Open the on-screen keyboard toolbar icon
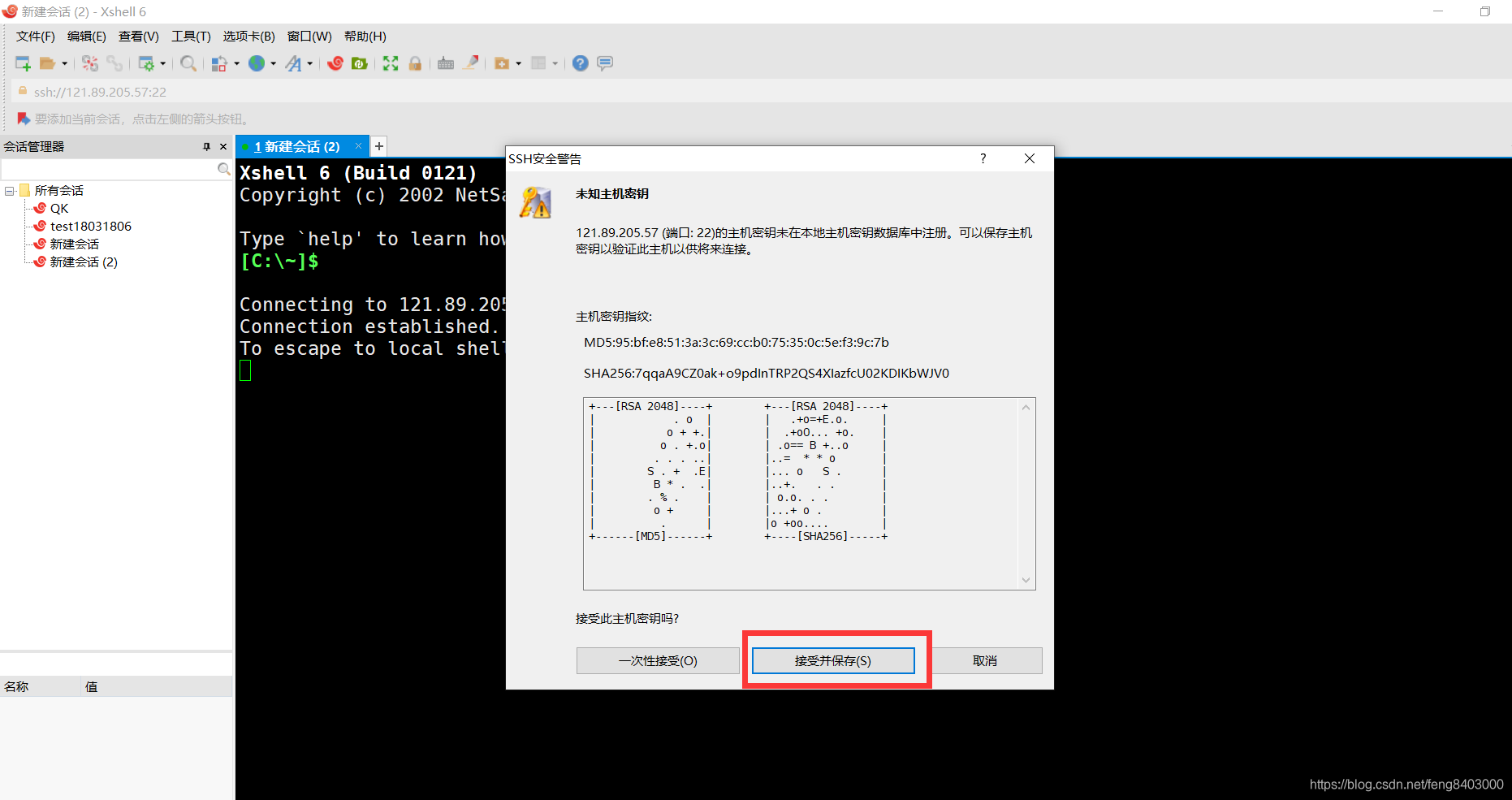This screenshot has width=1512, height=800. pos(446,63)
